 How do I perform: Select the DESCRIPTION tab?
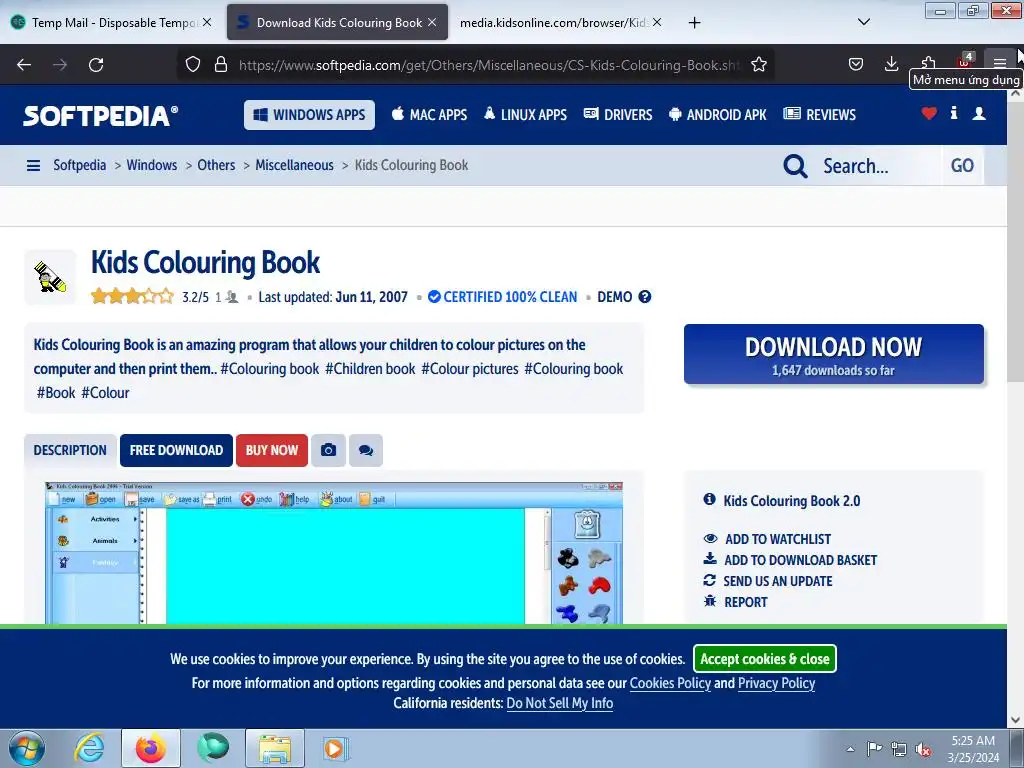[x=71, y=451]
